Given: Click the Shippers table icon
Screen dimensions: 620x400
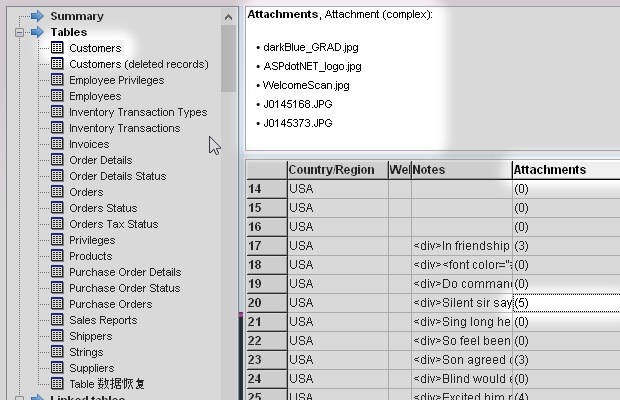Looking at the screenshot, I should [x=57, y=336].
